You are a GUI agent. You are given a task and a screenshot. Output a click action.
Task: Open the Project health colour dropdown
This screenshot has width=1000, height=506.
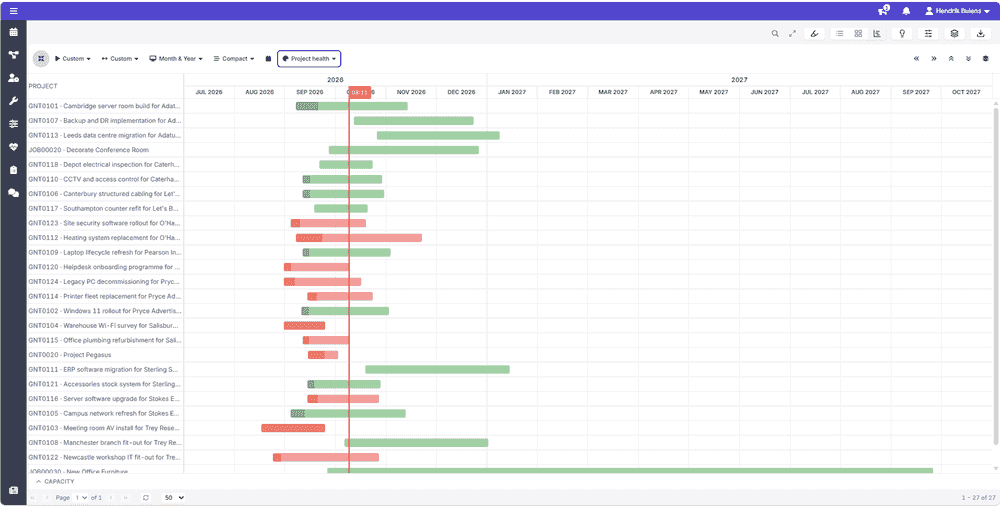pos(309,59)
